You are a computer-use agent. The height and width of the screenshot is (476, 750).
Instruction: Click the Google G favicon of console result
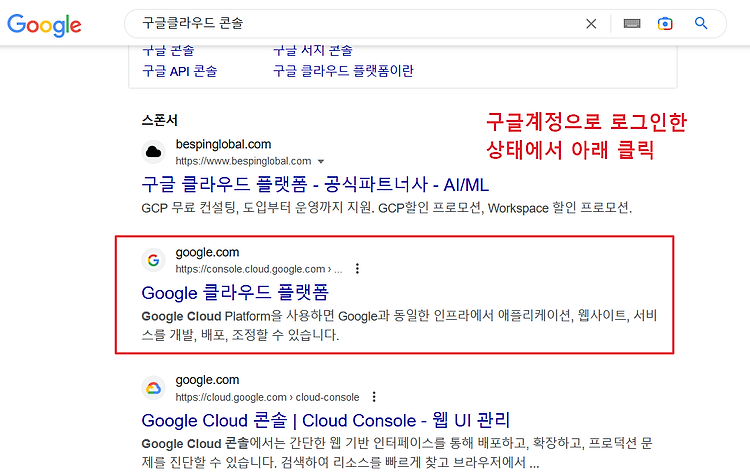(x=154, y=260)
